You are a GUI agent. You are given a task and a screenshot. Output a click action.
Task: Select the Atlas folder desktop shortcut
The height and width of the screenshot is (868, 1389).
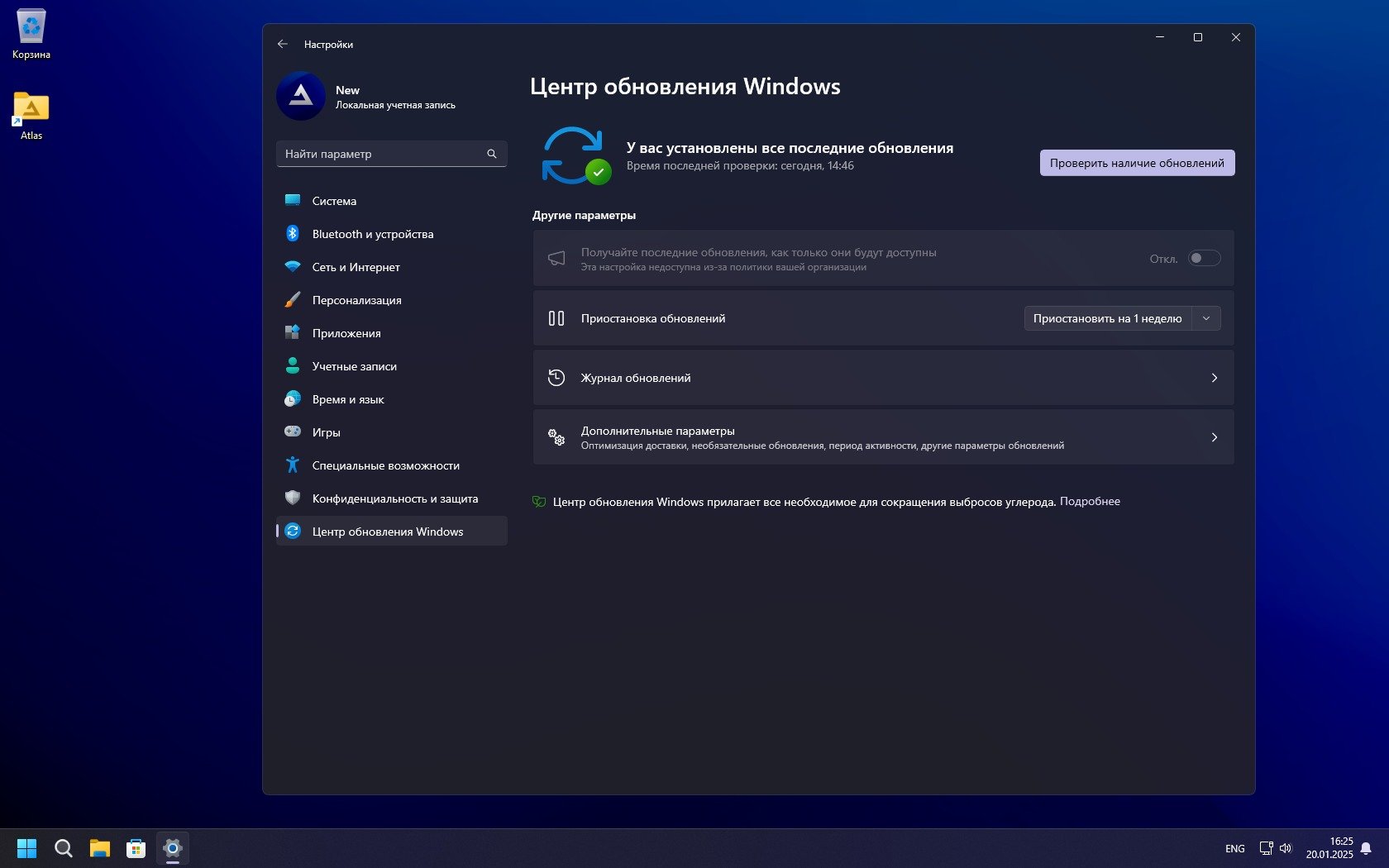tap(31, 116)
